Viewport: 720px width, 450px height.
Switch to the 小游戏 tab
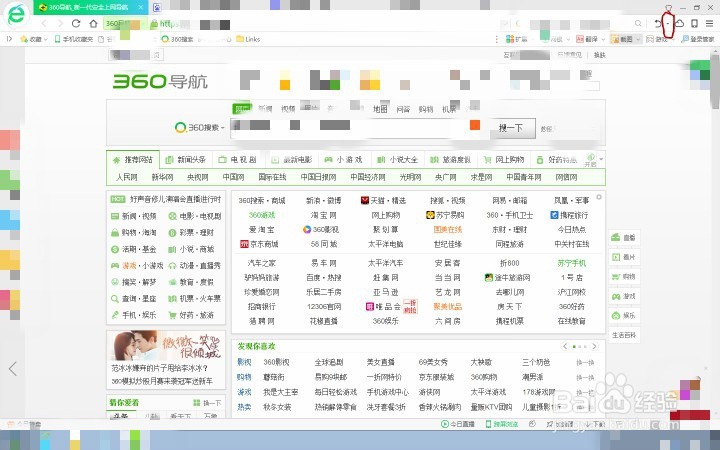click(x=343, y=160)
